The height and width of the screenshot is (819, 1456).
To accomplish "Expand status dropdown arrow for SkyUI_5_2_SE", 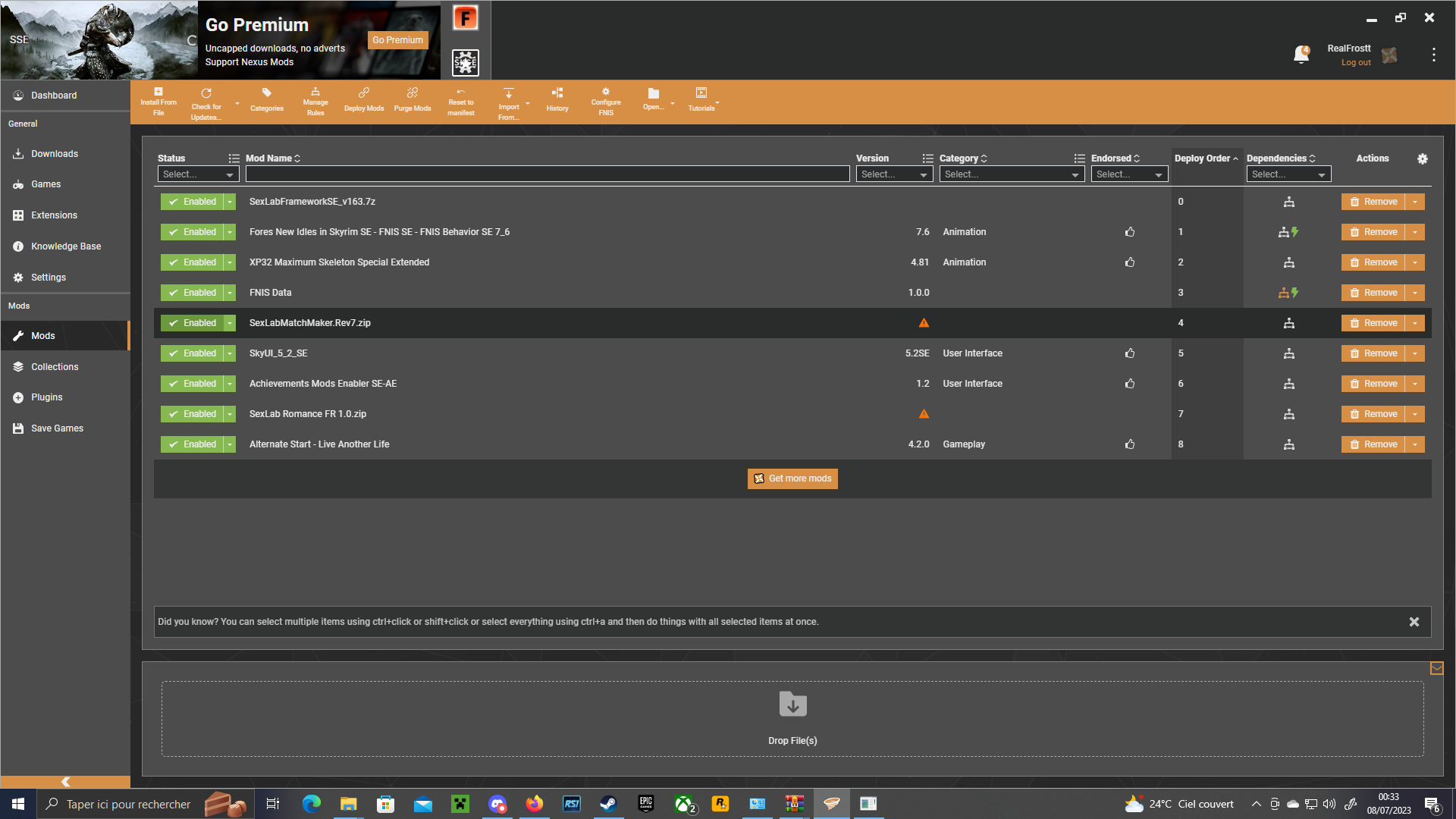I will (230, 353).
